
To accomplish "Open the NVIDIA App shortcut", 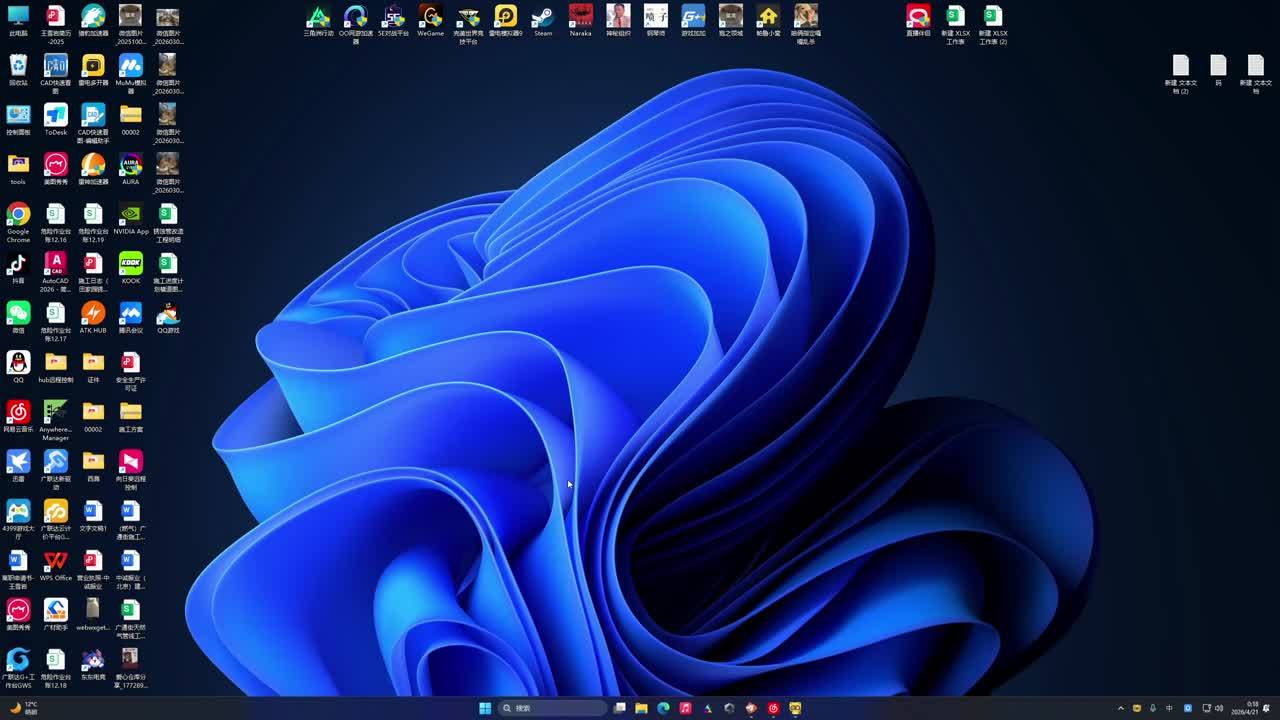I will (130, 215).
